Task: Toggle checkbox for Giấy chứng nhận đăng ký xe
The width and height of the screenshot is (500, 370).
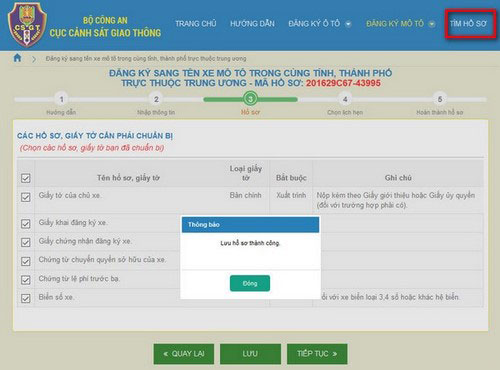Action: tap(26, 242)
